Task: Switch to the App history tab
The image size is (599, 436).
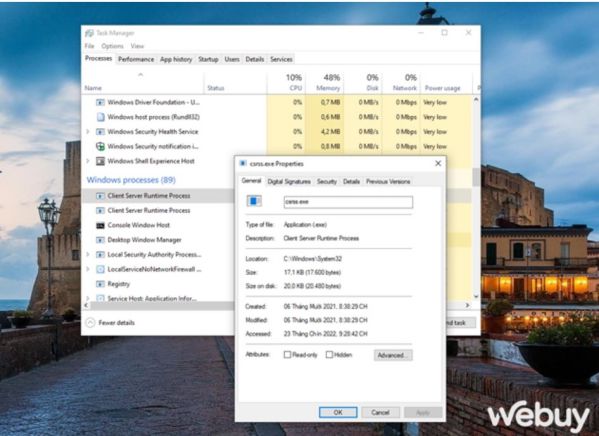Action: (176, 59)
